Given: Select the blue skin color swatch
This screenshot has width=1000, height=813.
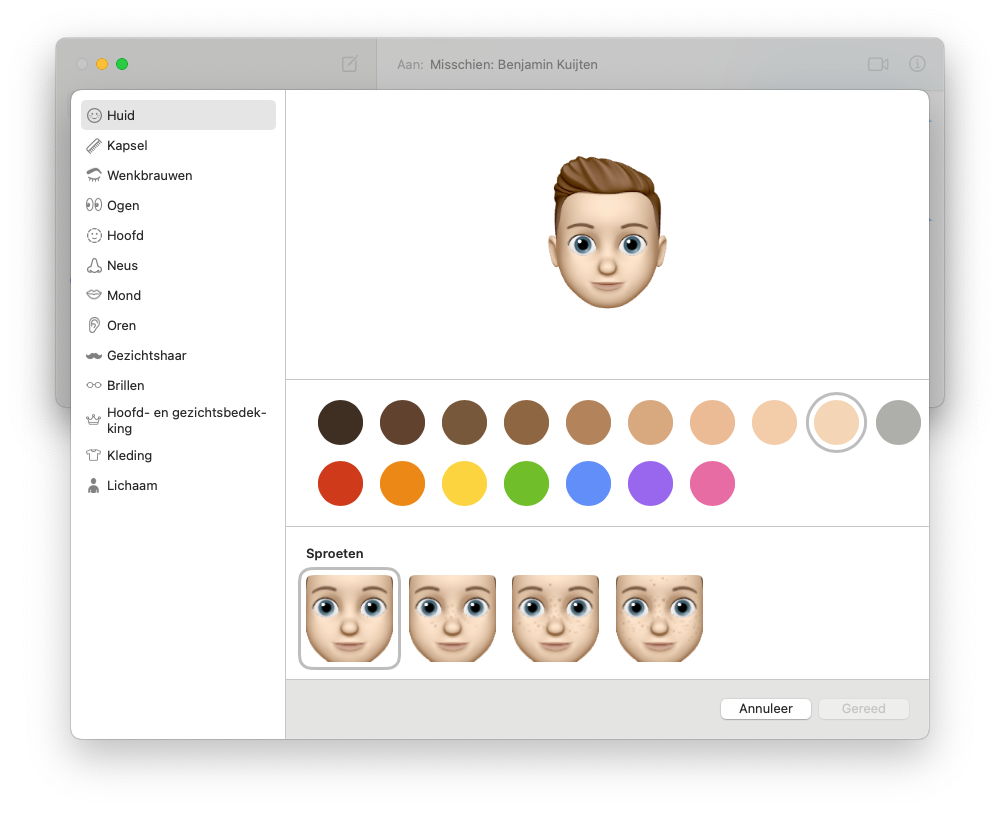Looking at the screenshot, I should (x=589, y=483).
